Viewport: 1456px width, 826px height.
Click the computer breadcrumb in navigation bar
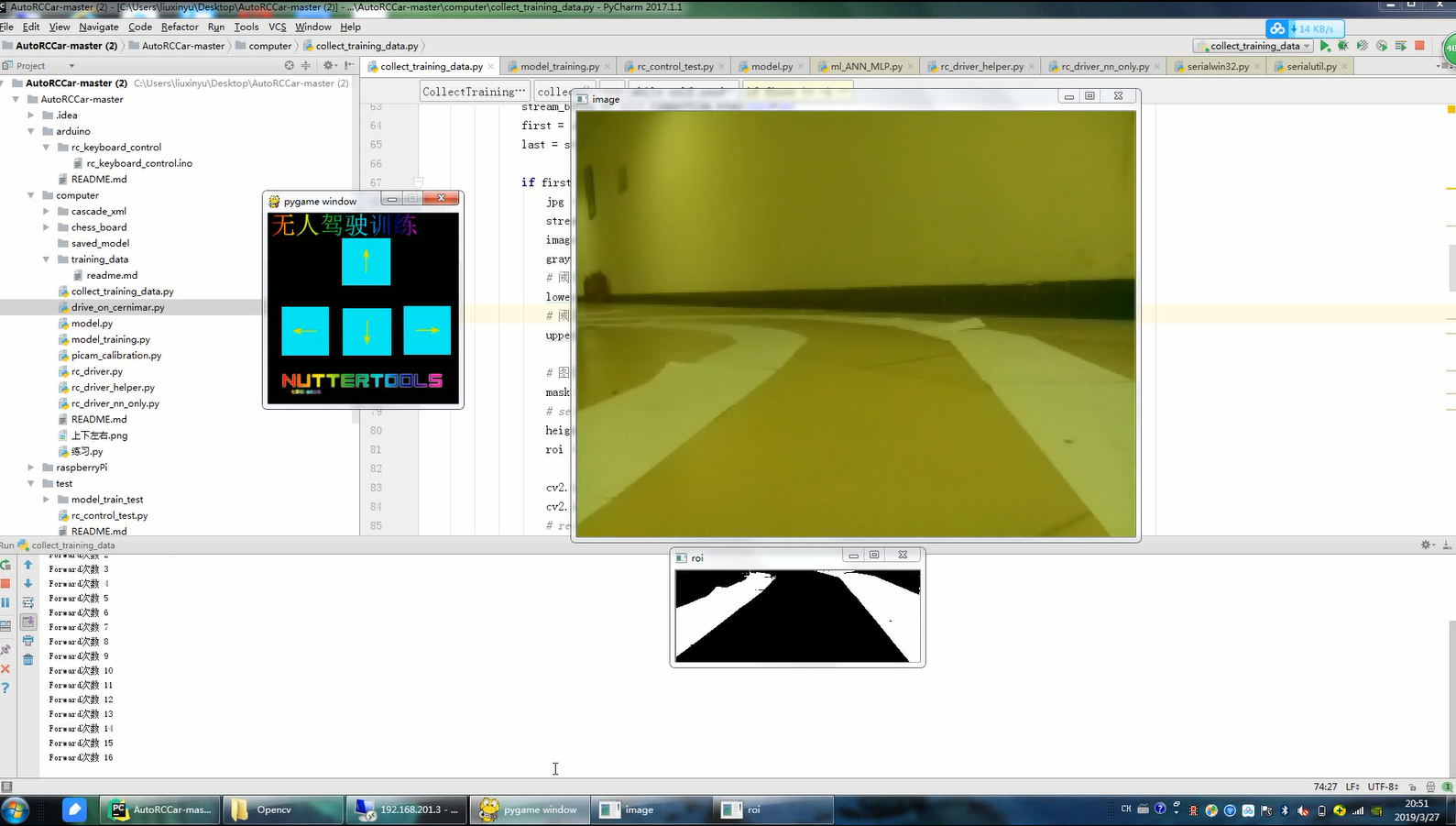(x=270, y=46)
